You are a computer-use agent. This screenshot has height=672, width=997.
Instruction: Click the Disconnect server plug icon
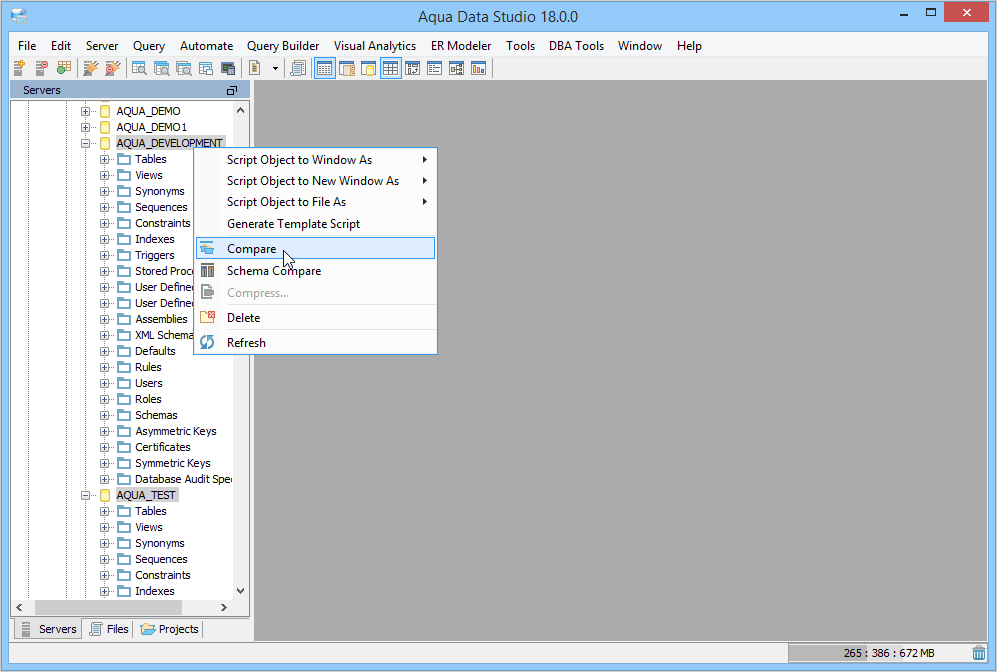point(113,68)
